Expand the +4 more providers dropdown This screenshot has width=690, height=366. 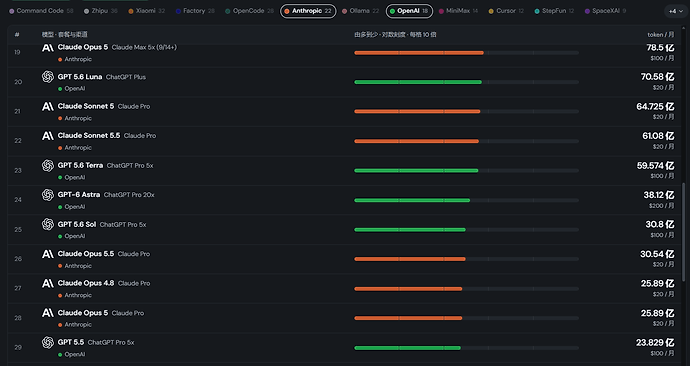pyautogui.click(x=675, y=11)
